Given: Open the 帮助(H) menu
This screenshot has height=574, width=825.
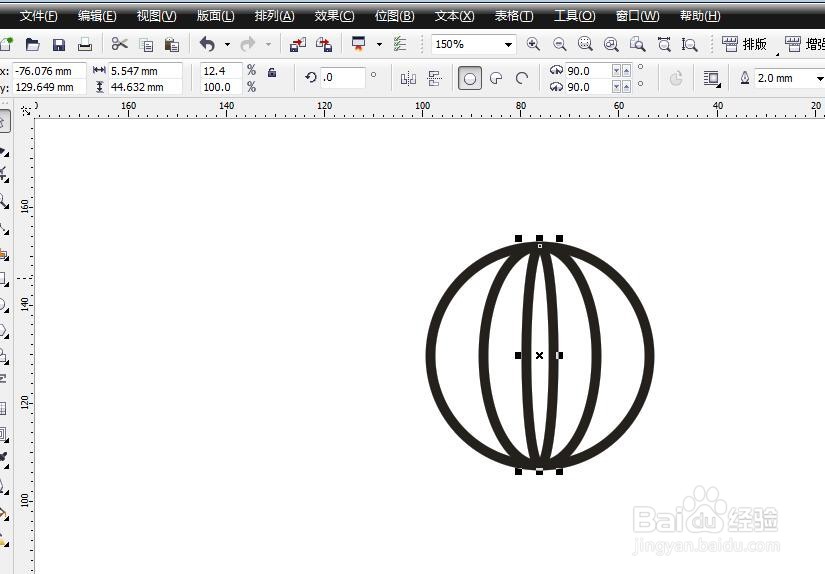Looking at the screenshot, I should (x=700, y=16).
